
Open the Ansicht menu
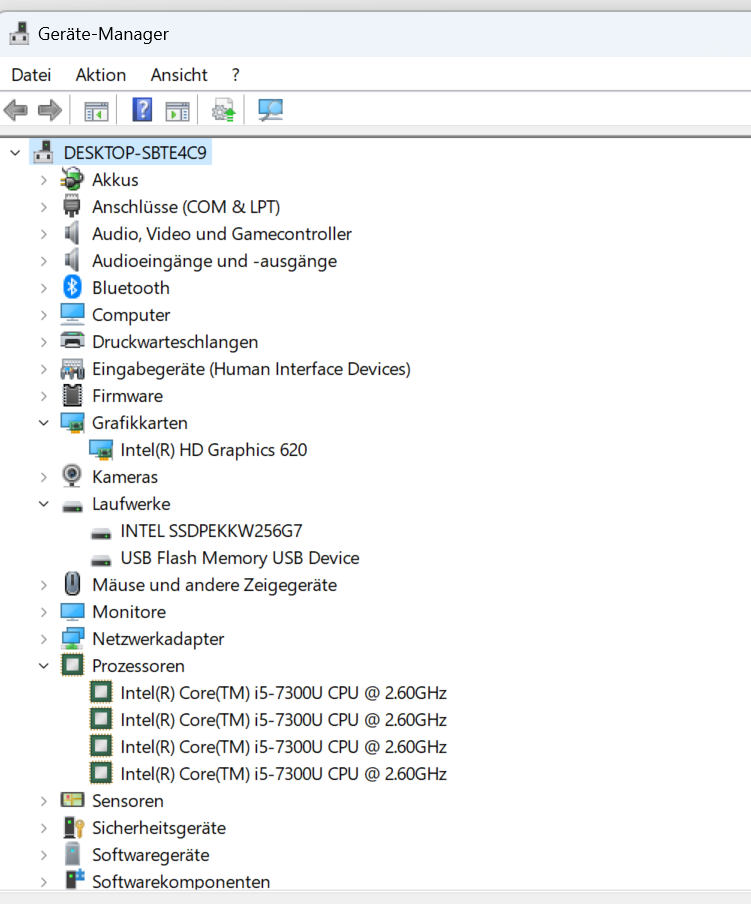(179, 75)
